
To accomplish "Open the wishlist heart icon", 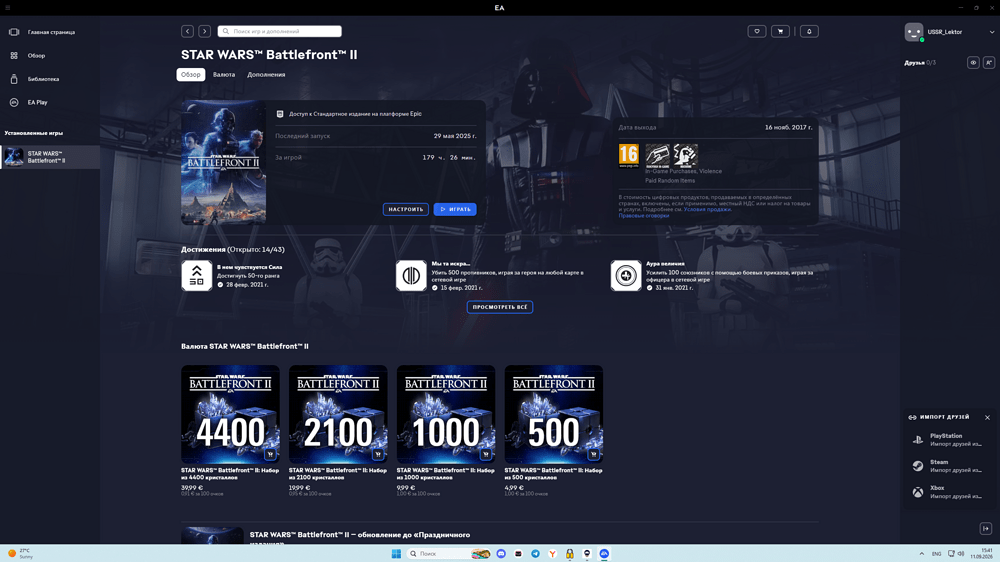I will click(756, 31).
